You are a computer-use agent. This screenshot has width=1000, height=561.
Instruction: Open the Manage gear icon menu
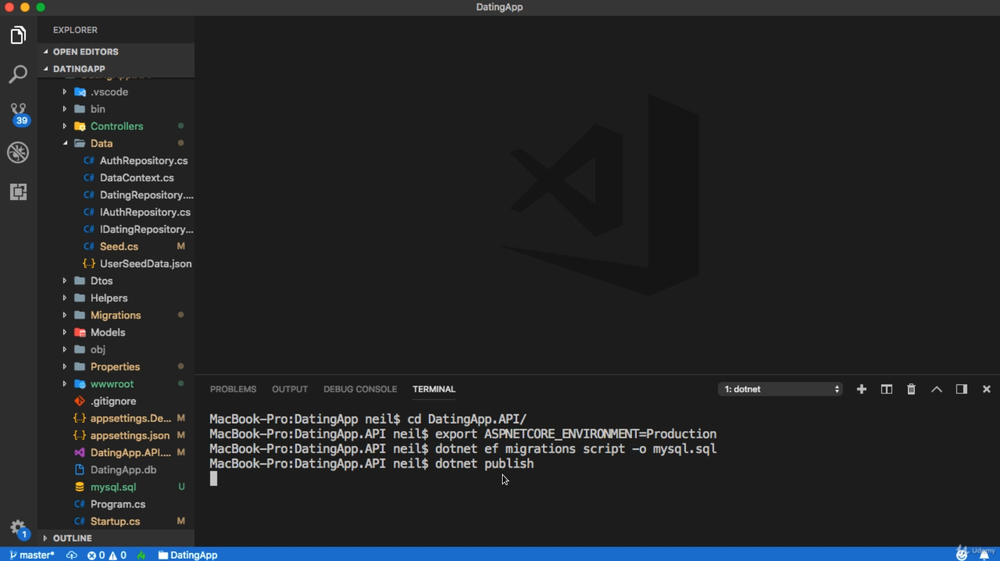pyautogui.click(x=18, y=528)
